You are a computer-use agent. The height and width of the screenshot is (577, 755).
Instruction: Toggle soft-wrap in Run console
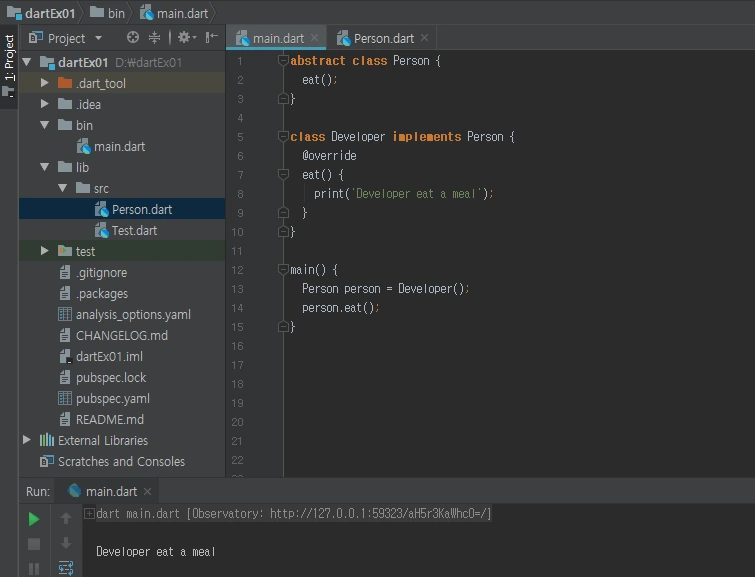pyautogui.click(x=66, y=568)
